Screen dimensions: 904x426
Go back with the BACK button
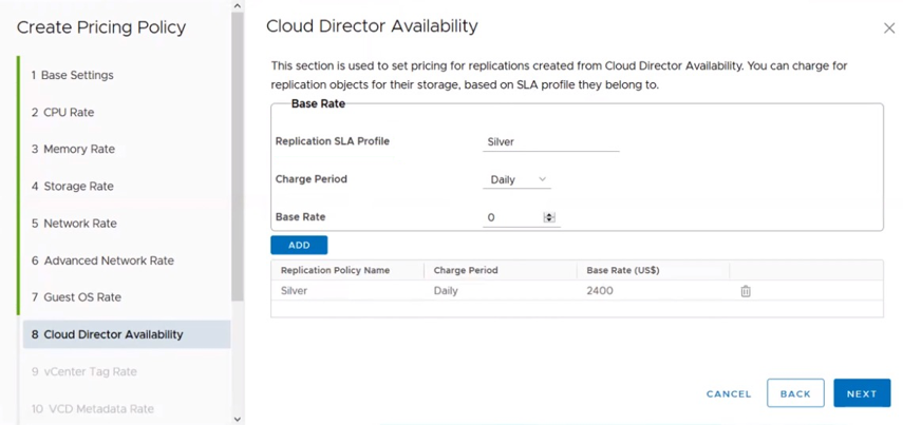click(795, 393)
